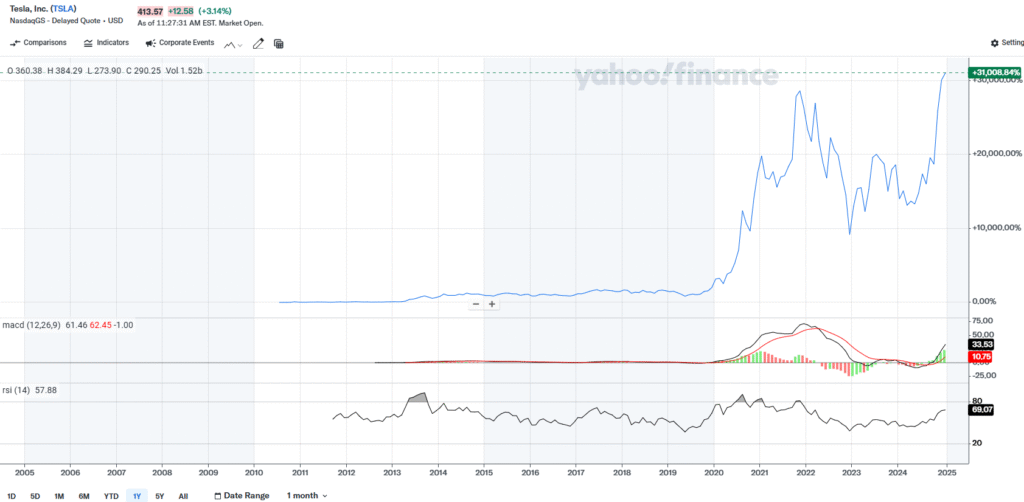Switch to the 1M range
The image size is (1024, 502).
pyautogui.click(x=59, y=496)
